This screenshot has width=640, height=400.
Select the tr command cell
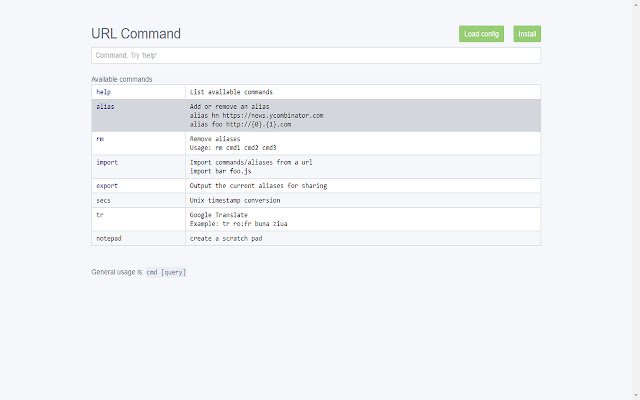coord(138,219)
